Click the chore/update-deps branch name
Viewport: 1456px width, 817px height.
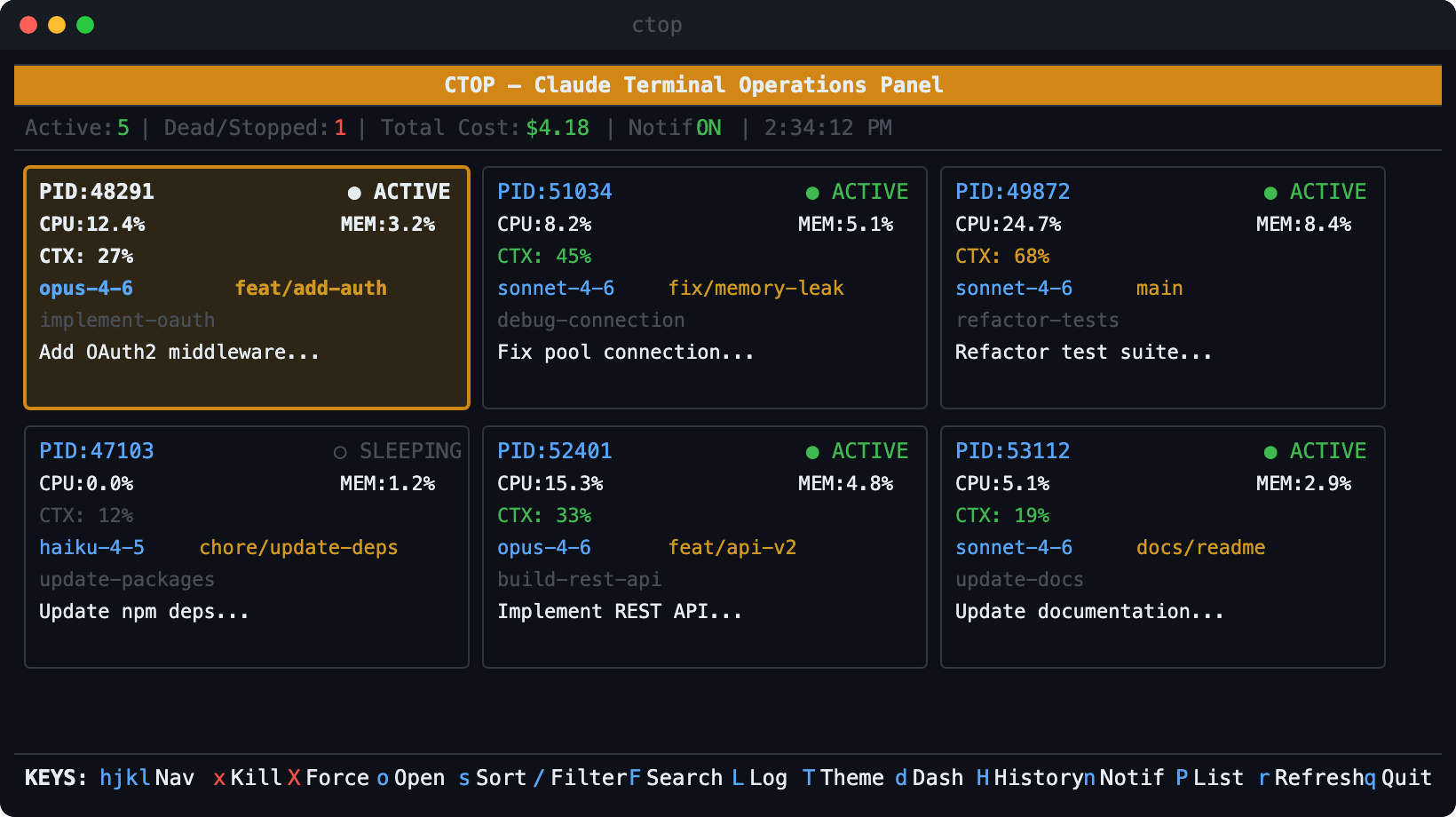[298, 548]
